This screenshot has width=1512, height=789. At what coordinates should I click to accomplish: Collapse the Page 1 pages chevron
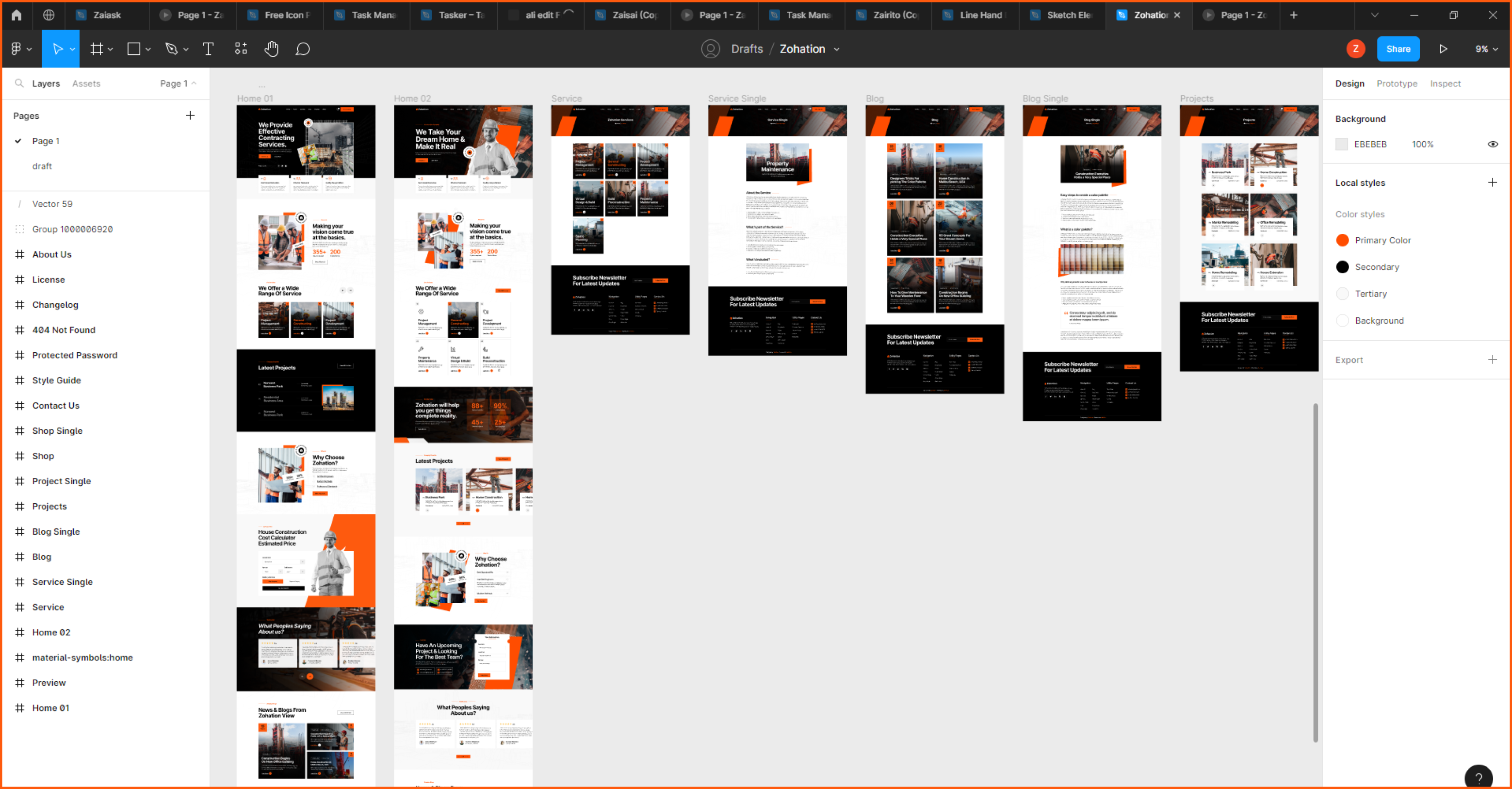coord(195,83)
